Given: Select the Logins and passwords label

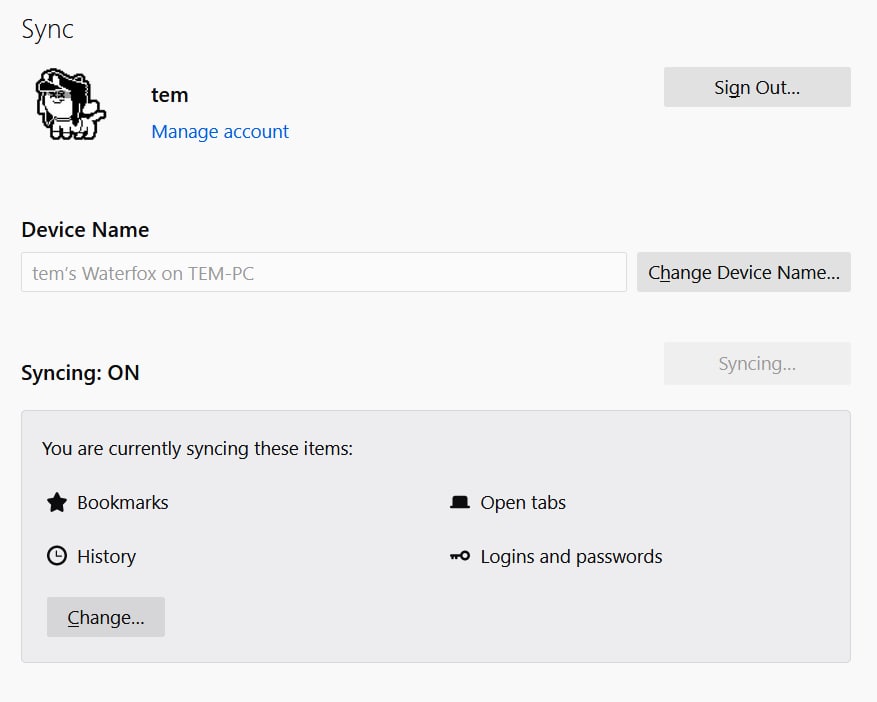Looking at the screenshot, I should (x=571, y=557).
